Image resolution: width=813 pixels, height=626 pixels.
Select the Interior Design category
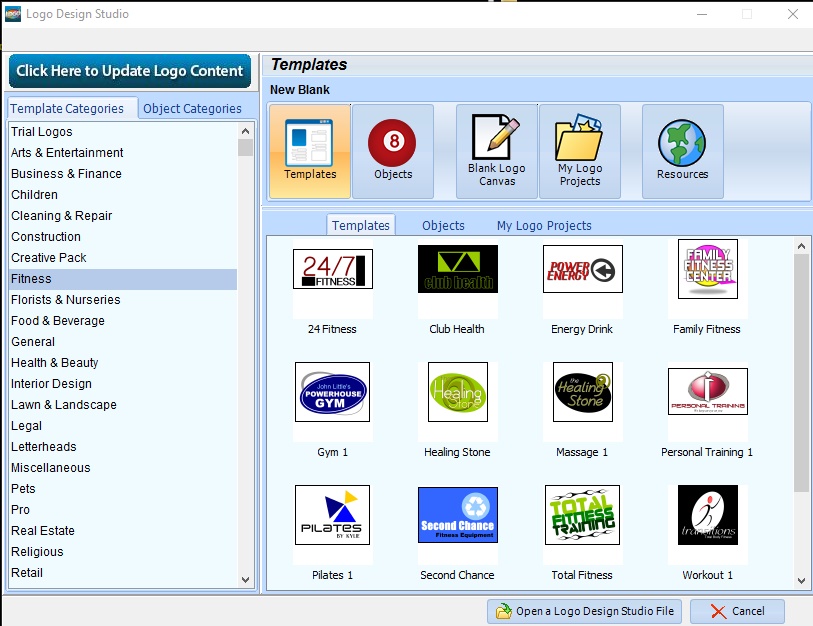(123, 384)
